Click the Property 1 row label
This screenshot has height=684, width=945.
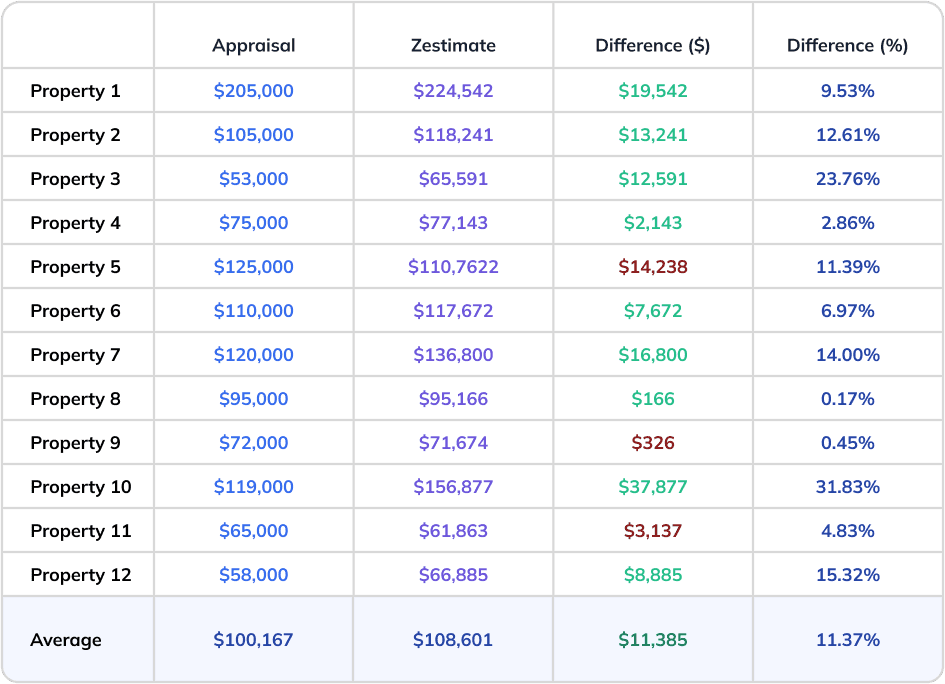(75, 90)
